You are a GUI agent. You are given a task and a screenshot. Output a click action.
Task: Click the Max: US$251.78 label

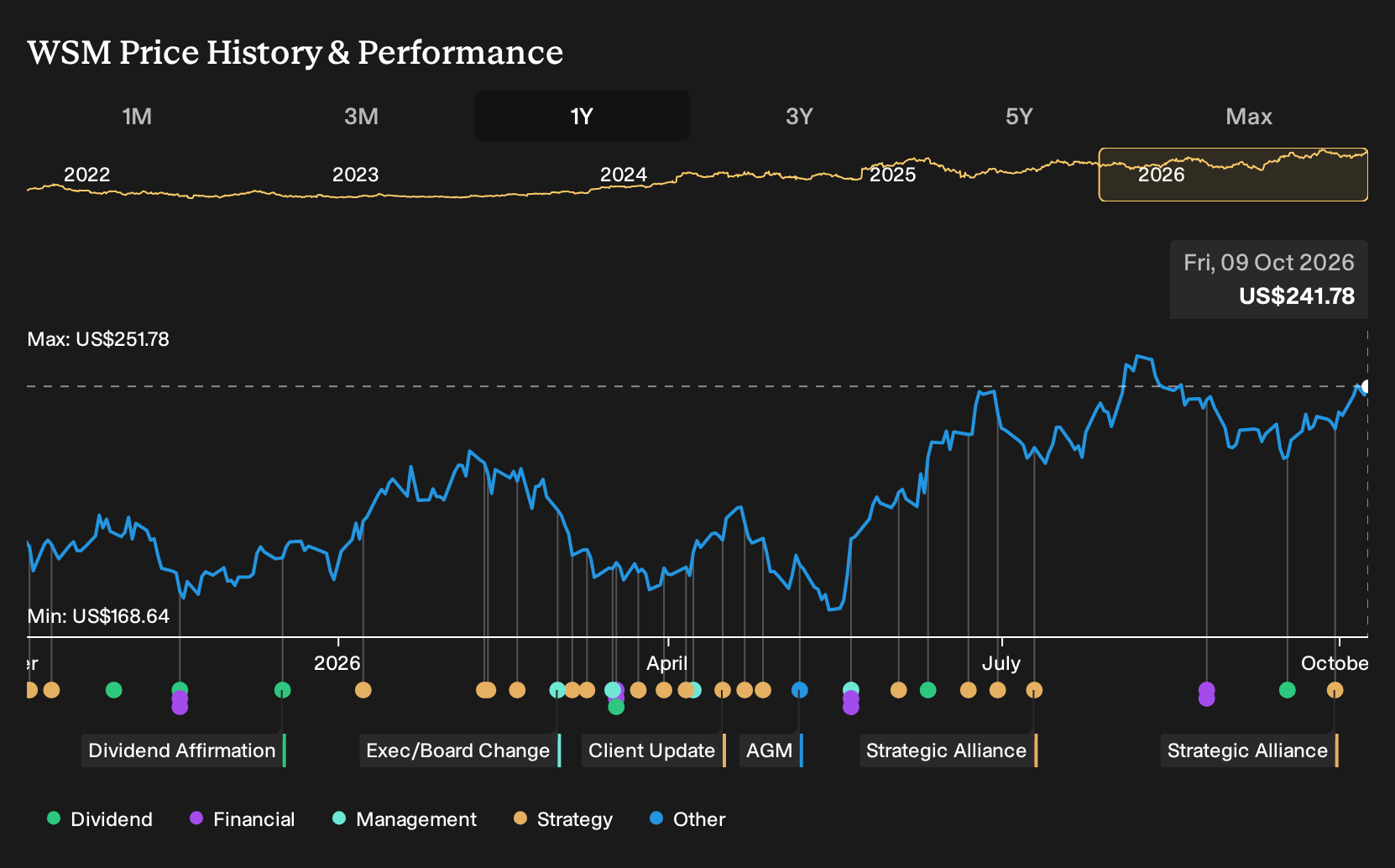[98, 339]
